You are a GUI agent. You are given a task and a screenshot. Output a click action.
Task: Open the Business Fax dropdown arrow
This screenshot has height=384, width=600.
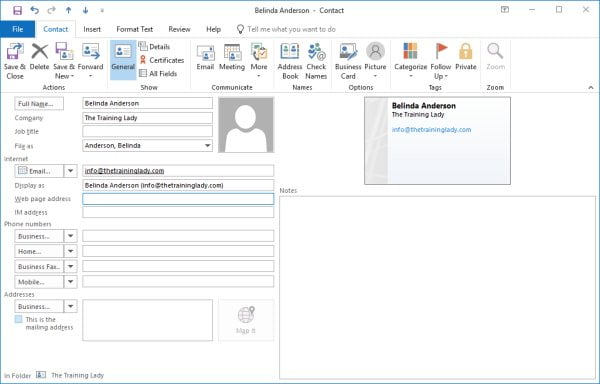[x=70, y=267]
